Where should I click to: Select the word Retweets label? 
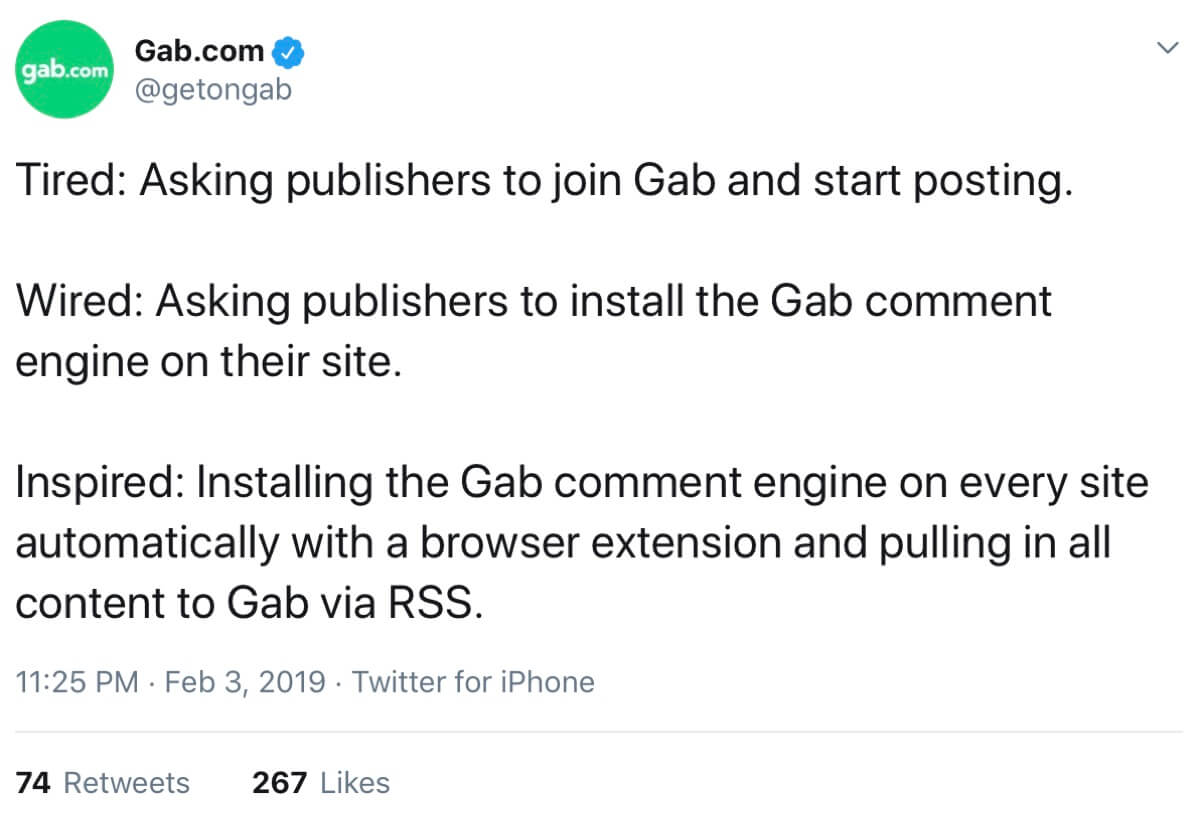tap(126, 782)
